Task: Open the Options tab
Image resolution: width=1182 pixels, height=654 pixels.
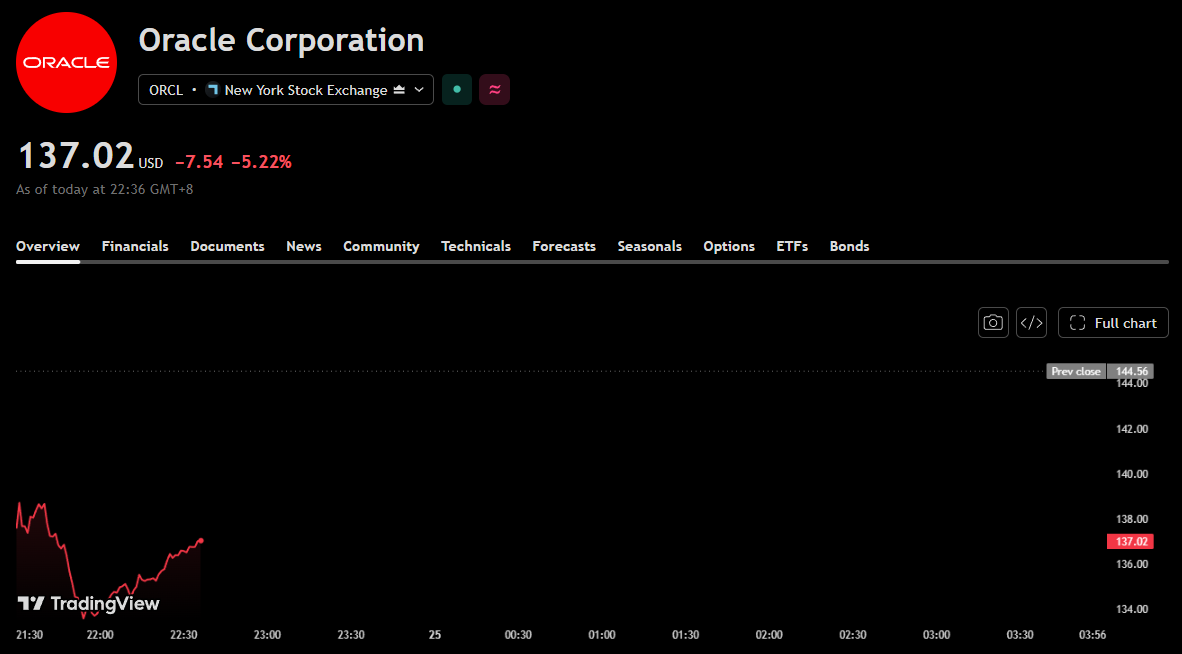Action: tap(729, 246)
